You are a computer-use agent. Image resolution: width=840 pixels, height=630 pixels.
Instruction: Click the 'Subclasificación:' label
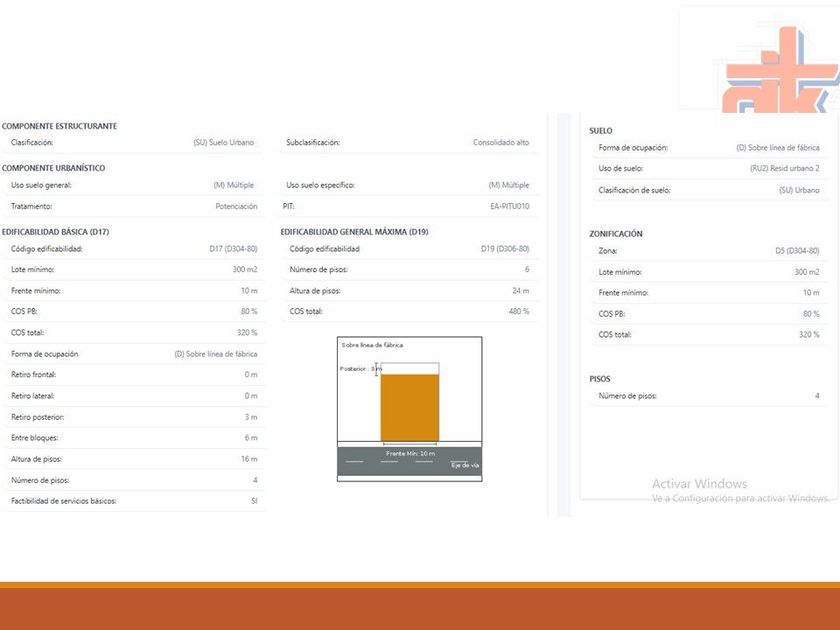coord(313,142)
